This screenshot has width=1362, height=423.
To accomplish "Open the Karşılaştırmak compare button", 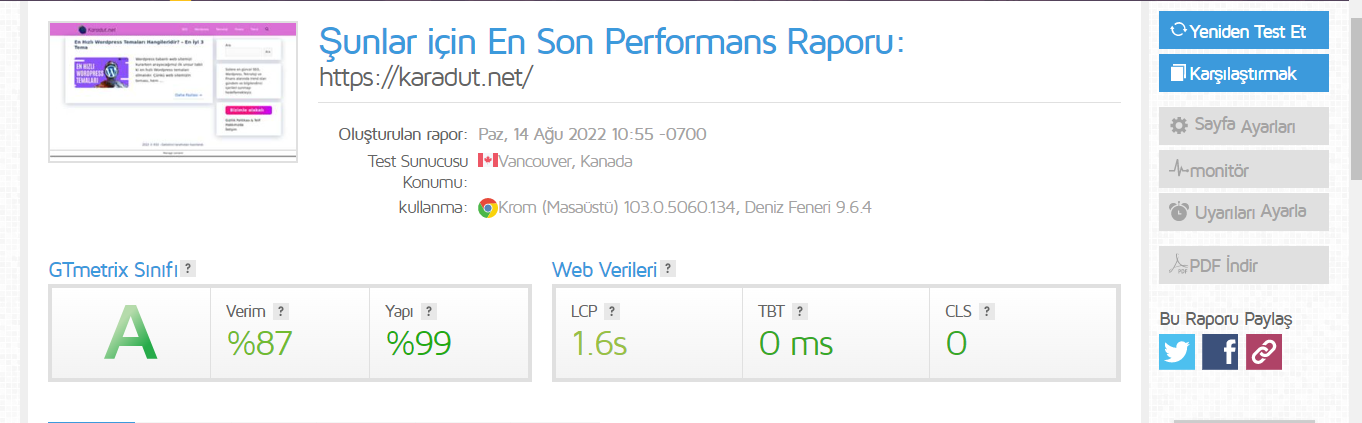I will (1244, 73).
